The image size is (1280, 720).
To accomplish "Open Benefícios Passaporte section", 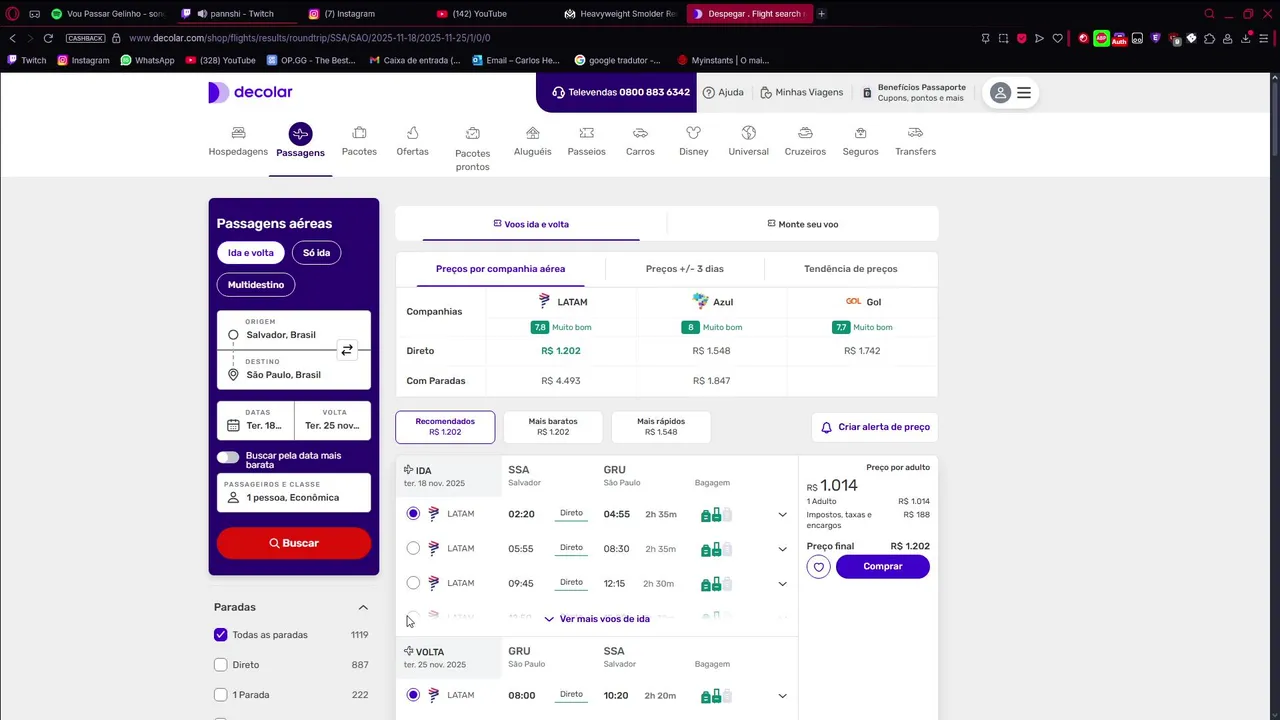I will (x=913, y=92).
